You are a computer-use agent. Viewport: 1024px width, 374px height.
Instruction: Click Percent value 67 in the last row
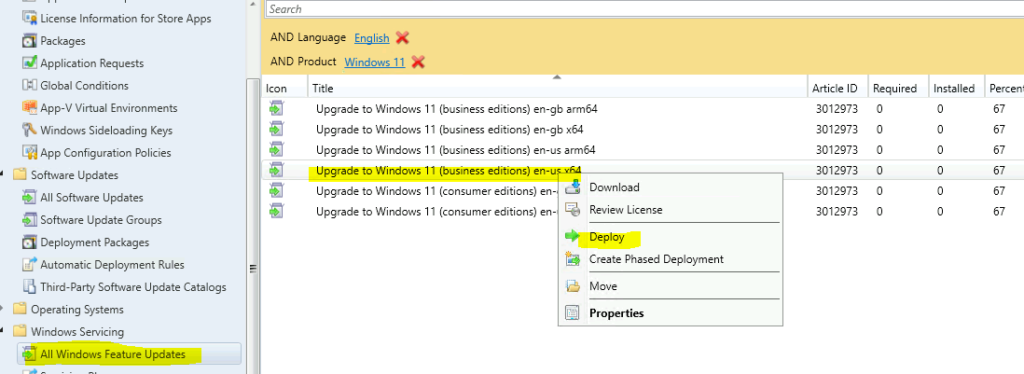(x=999, y=211)
